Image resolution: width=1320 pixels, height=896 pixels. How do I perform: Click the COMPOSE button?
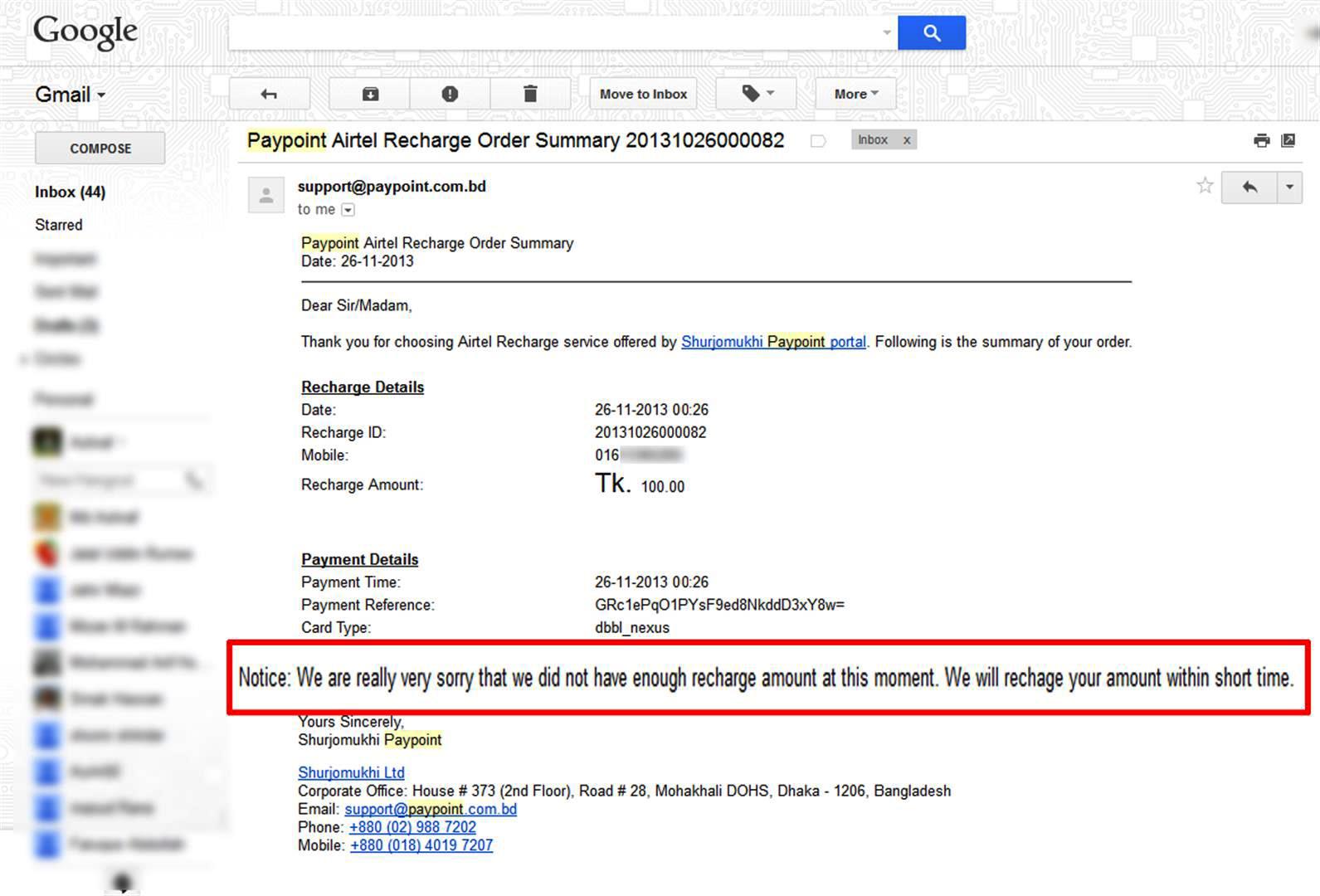[x=100, y=148]
